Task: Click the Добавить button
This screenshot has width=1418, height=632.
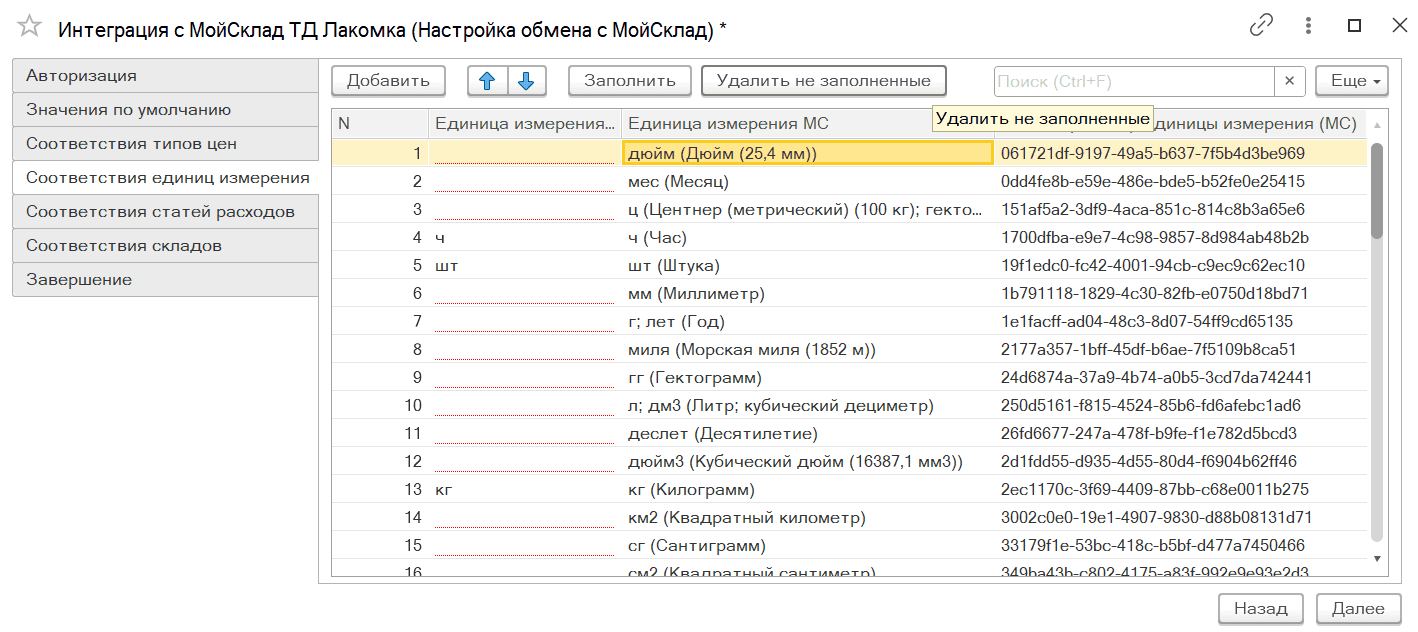Action: coord(388,81)
